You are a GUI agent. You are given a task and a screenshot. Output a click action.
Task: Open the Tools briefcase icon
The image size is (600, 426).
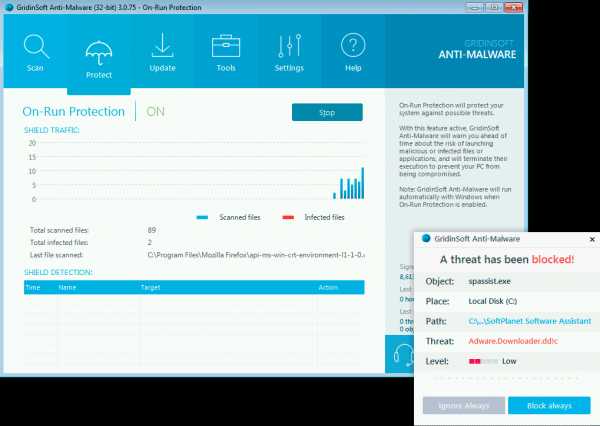(226, 46)
